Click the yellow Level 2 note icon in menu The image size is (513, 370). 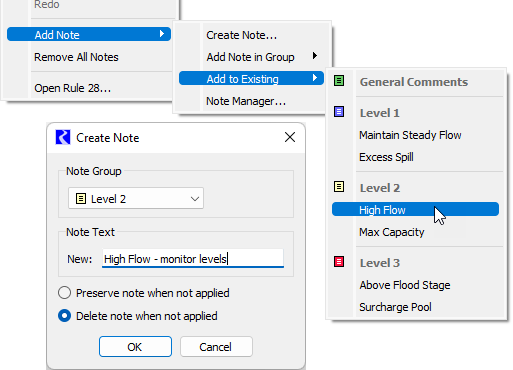339,186
